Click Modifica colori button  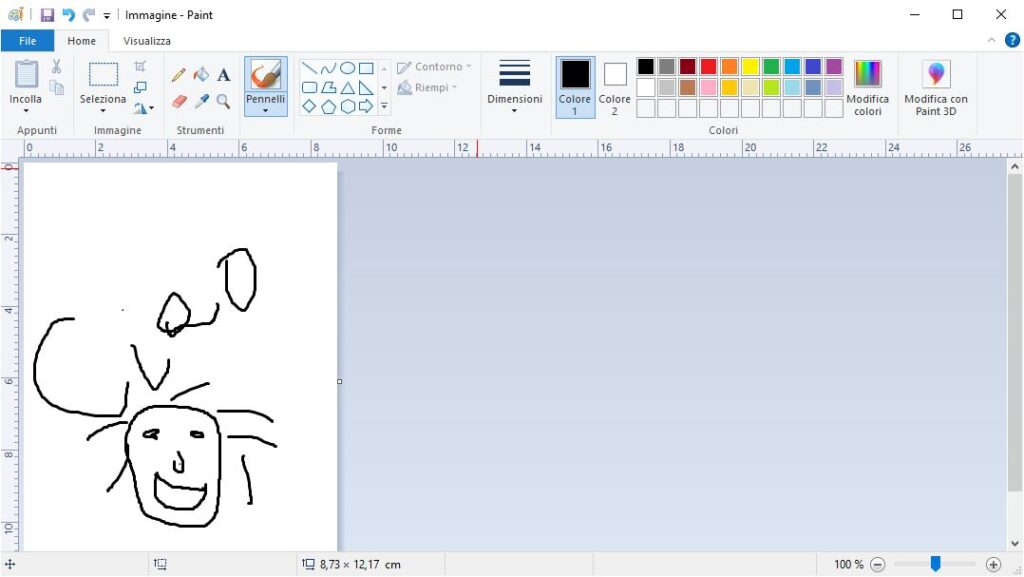(x=867, y=87)
